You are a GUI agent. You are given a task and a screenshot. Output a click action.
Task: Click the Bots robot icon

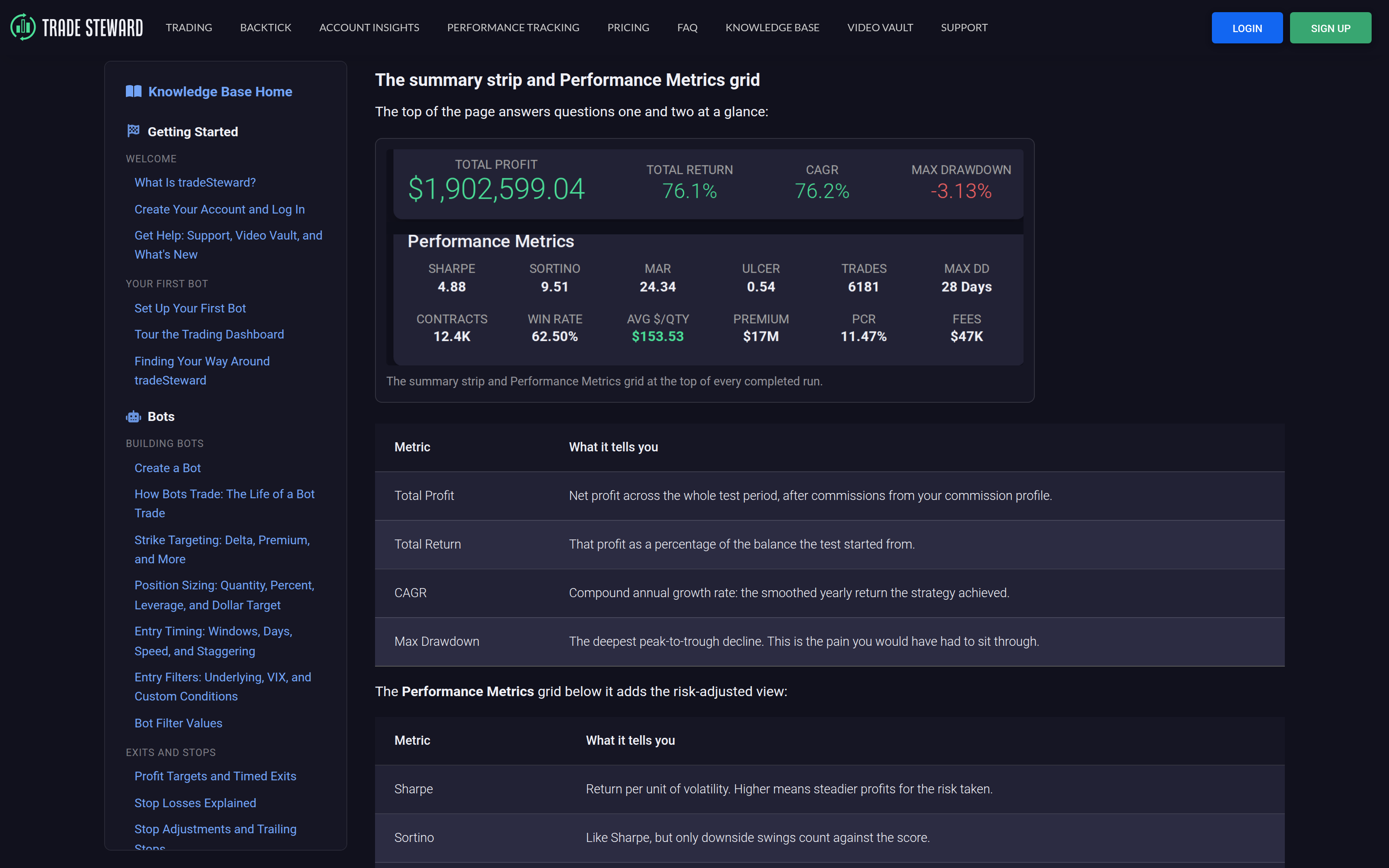coord(133,417)
